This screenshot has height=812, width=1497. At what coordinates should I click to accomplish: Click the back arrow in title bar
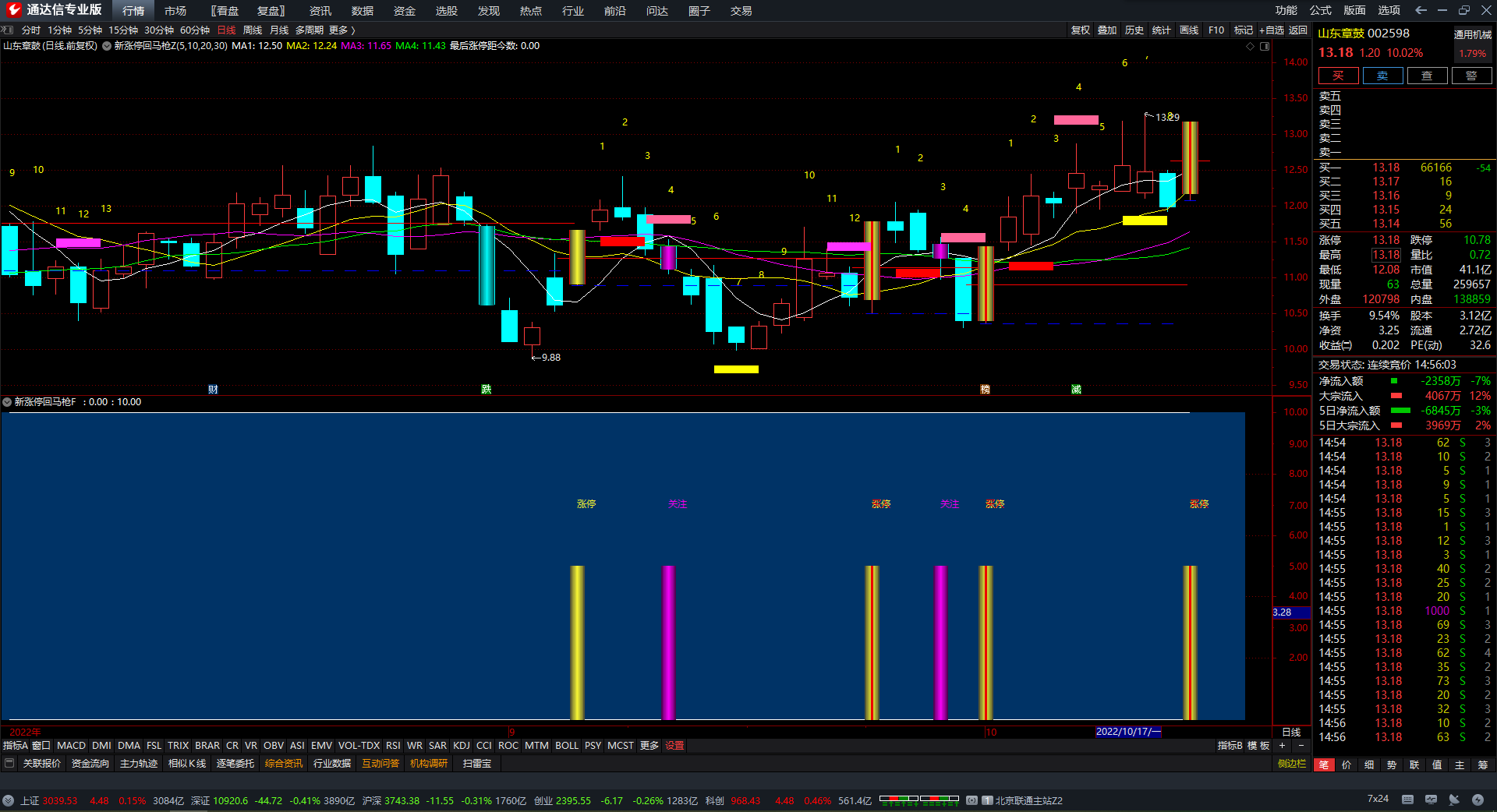1421,10
